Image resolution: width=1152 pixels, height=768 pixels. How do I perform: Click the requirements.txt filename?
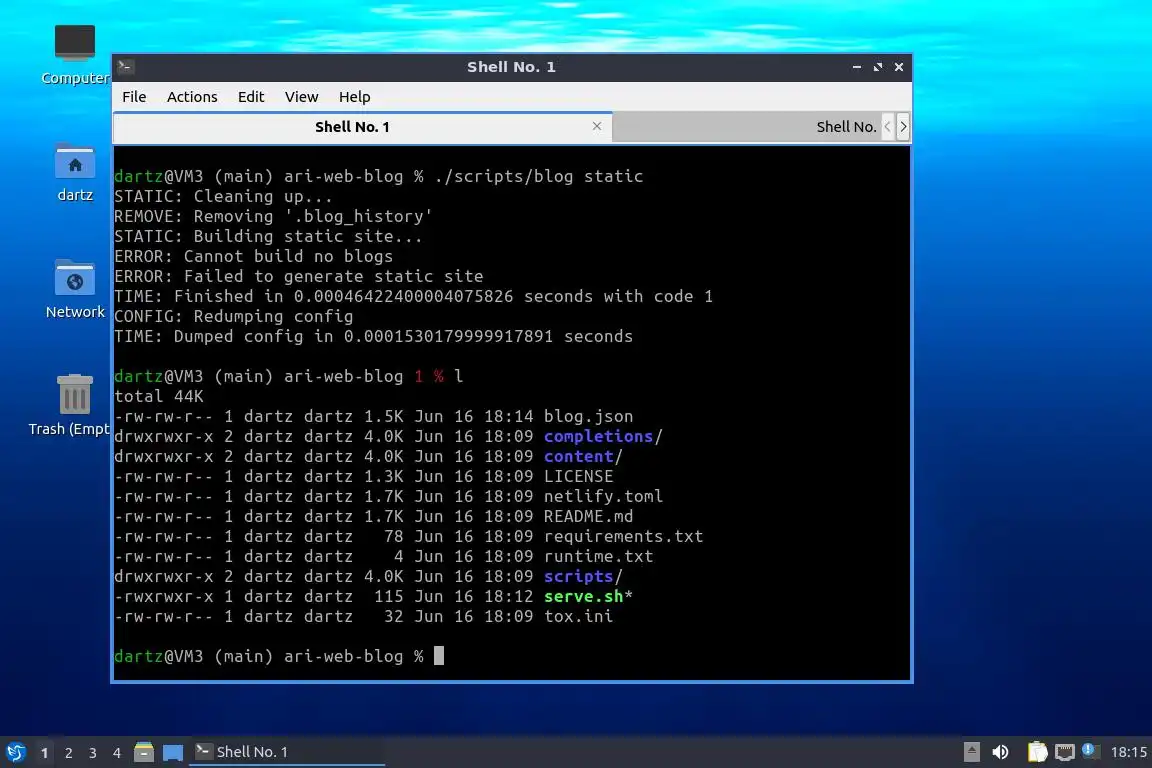pyautogui.click(x=623, y=536)
